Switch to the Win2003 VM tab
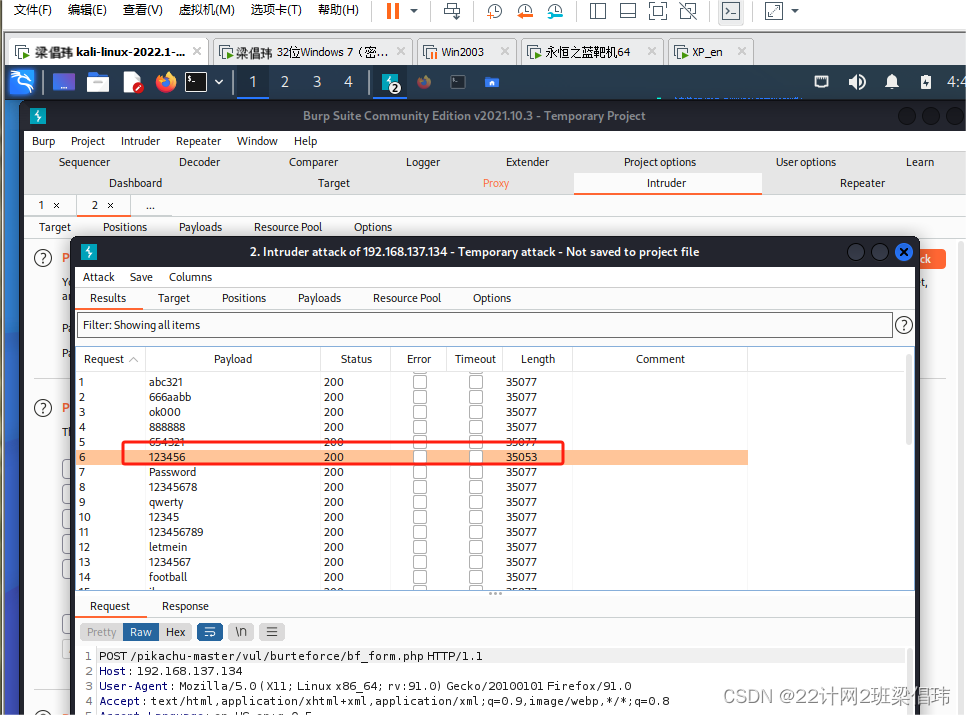Image resolution: width=966 pixels, height=715 pixels. click(466, 52)
